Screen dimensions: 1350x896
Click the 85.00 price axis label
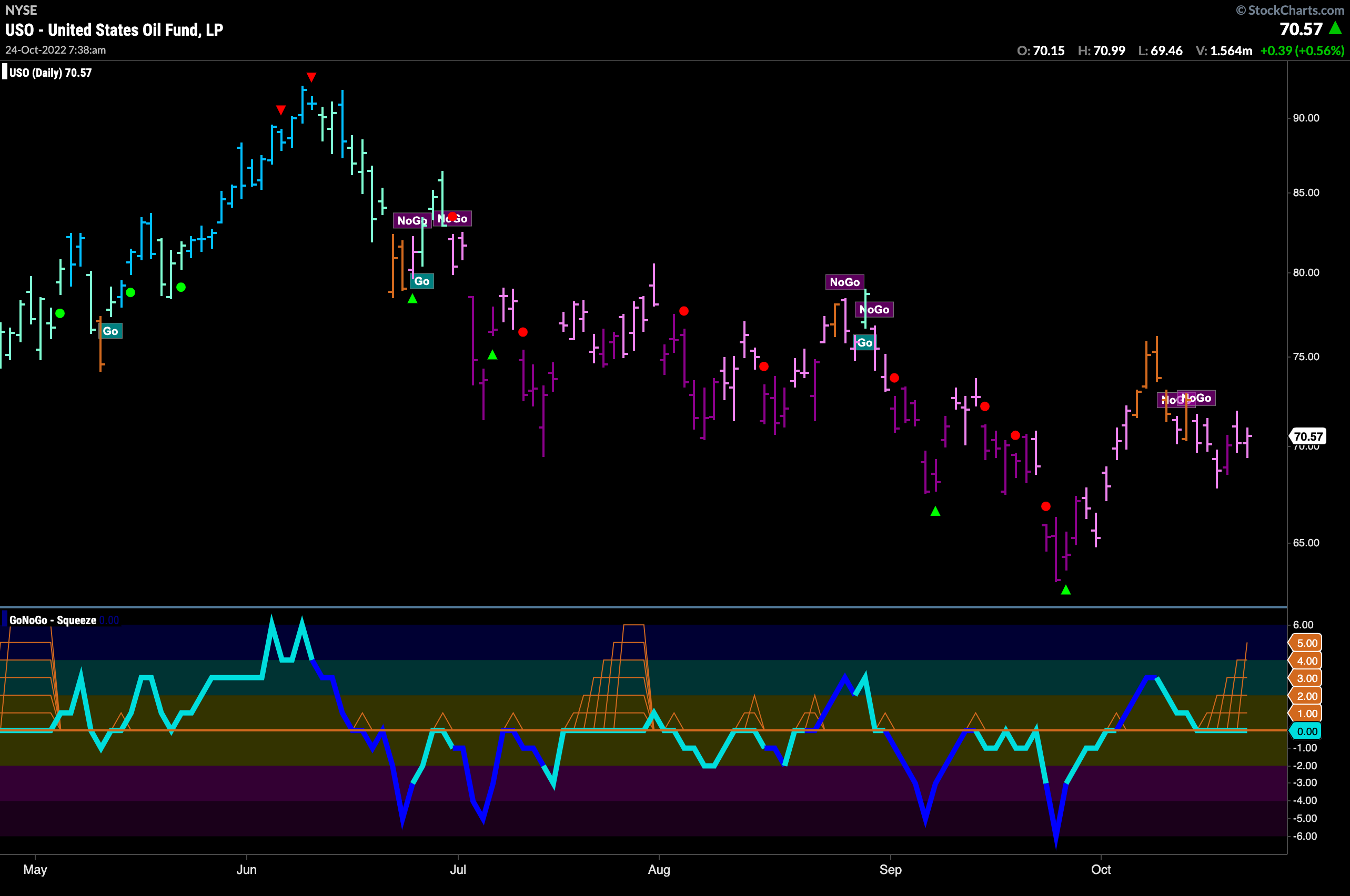[1306, 192]
